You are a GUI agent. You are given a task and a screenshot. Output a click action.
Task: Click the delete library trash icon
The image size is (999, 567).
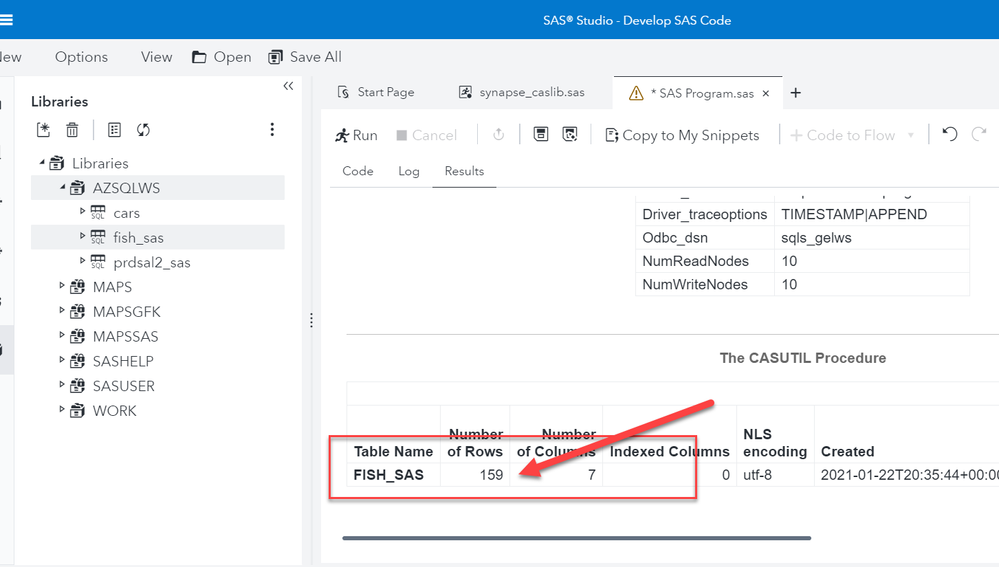(72, 130)
